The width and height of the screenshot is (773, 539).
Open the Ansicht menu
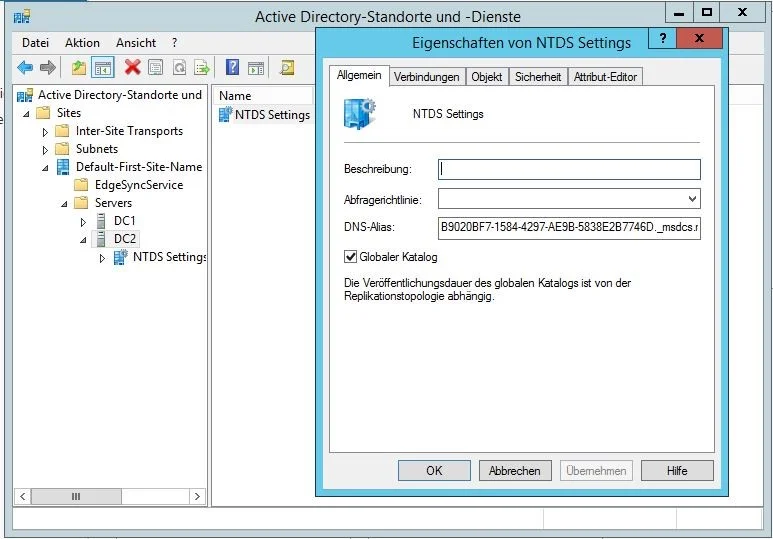[x=136, y=43]
